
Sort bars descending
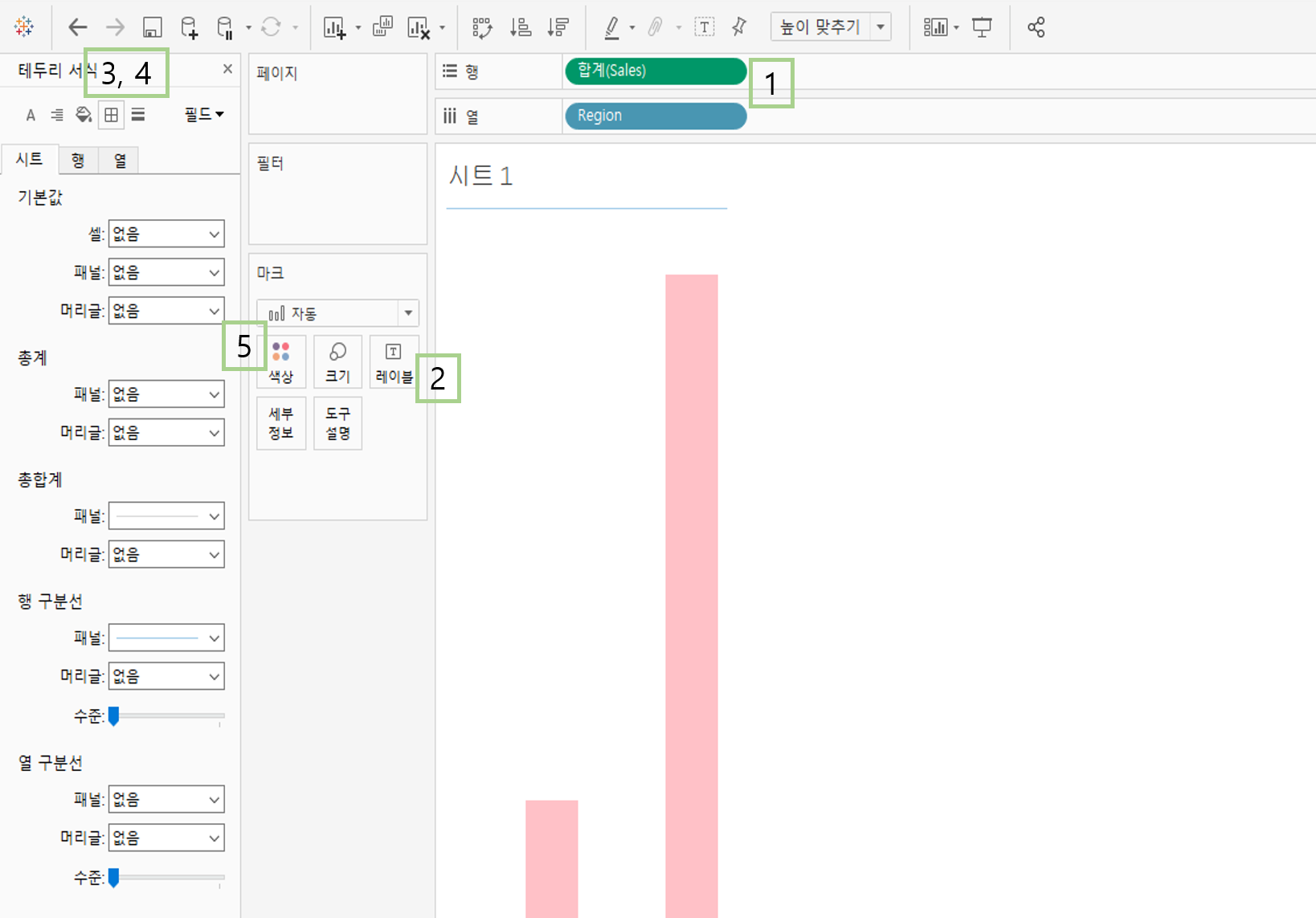pos(558,27)
